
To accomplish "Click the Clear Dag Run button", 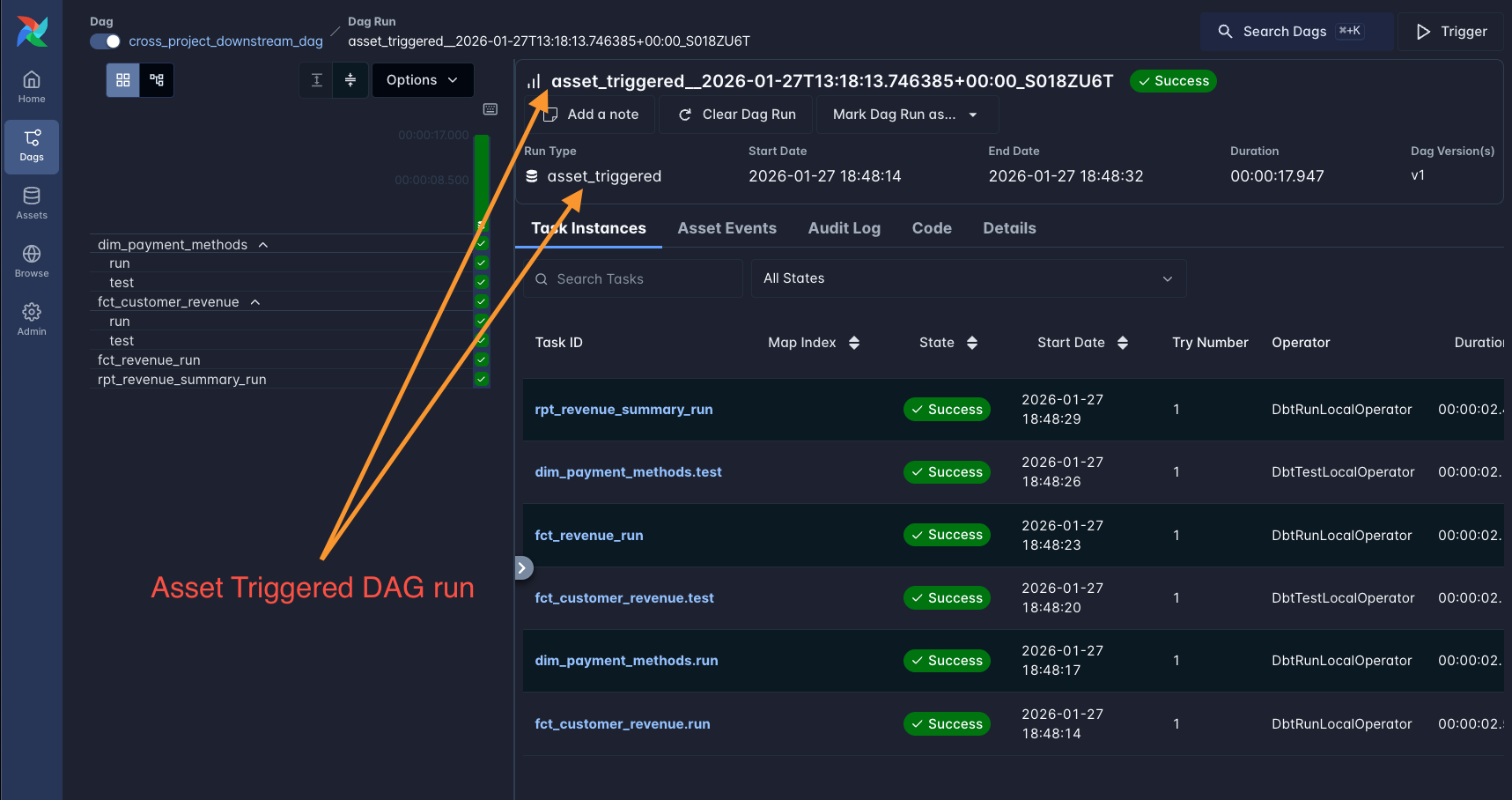I will [x=735, y=114].
